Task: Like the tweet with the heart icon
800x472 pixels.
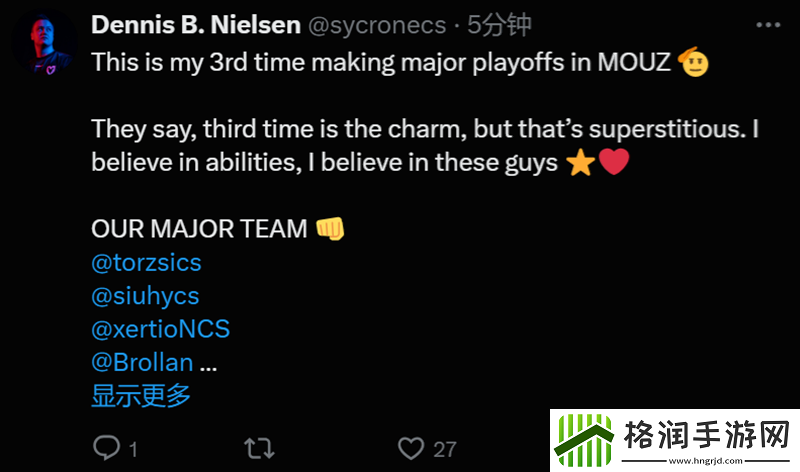Action: point(411,449)
